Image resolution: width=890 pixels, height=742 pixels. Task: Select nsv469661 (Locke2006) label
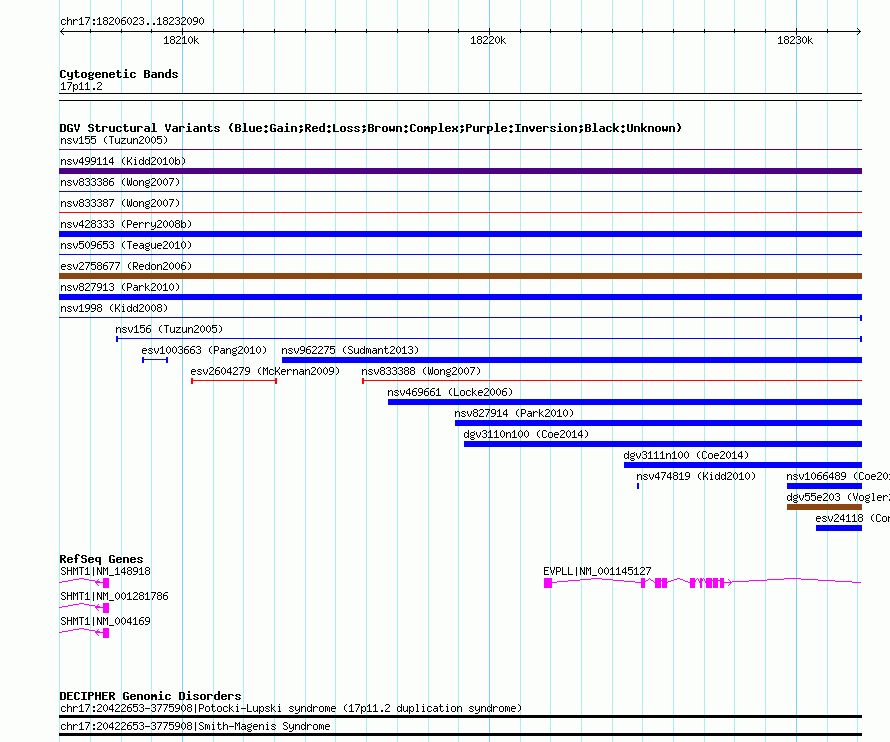(x=450, y=392)
